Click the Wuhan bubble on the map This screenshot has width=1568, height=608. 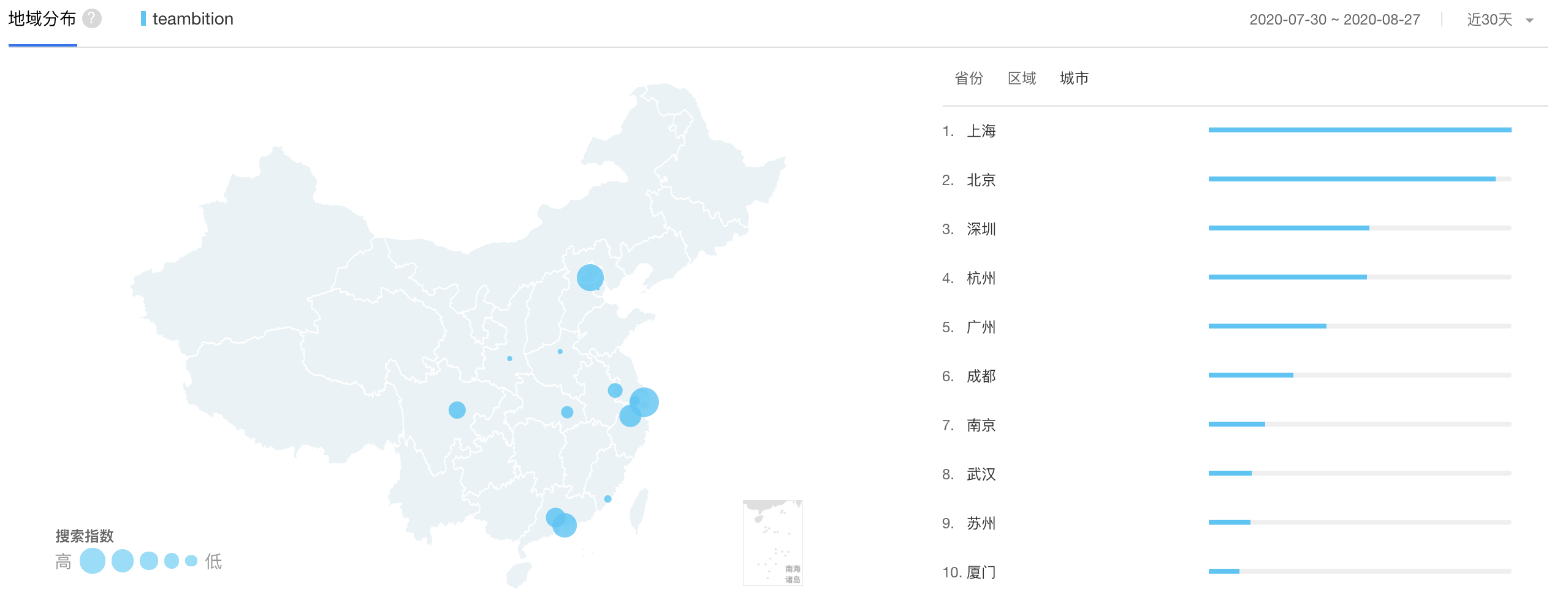tap(567, 412)
